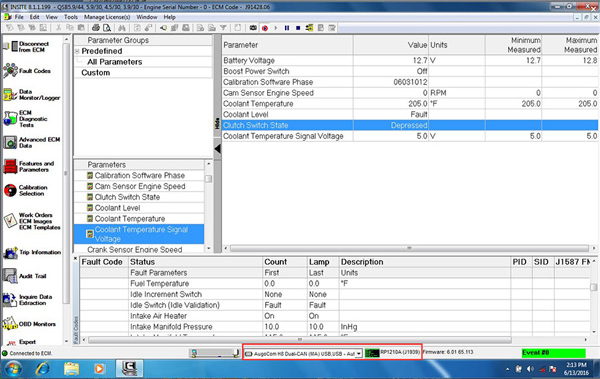Click the parameter table horizontal scrollbar
The width and height of the screenshot is (600, 379).
(409, 248)
